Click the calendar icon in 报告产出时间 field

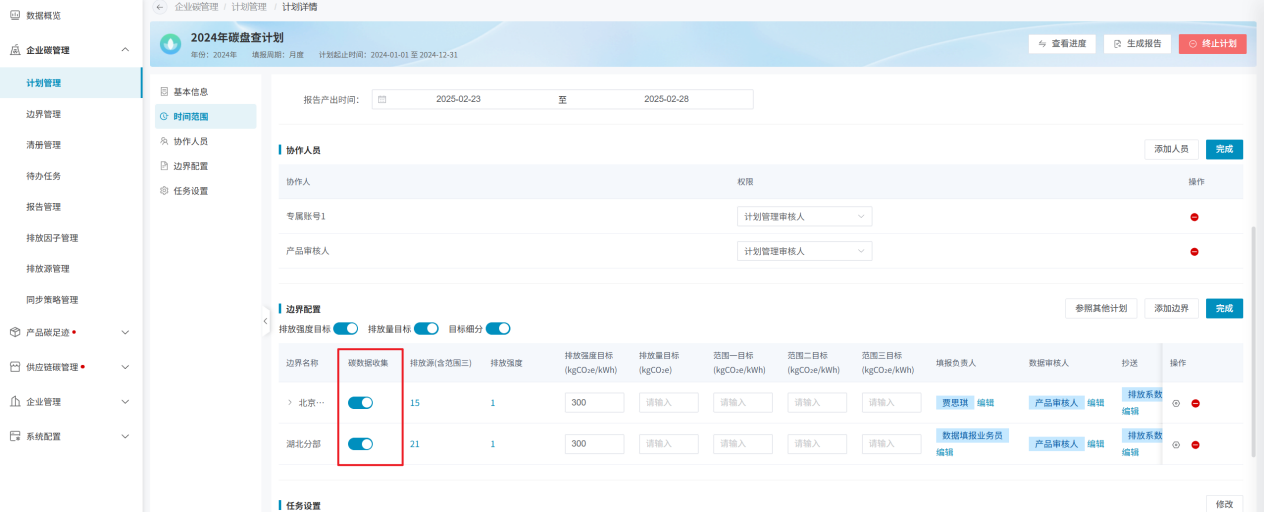point(382,99)
